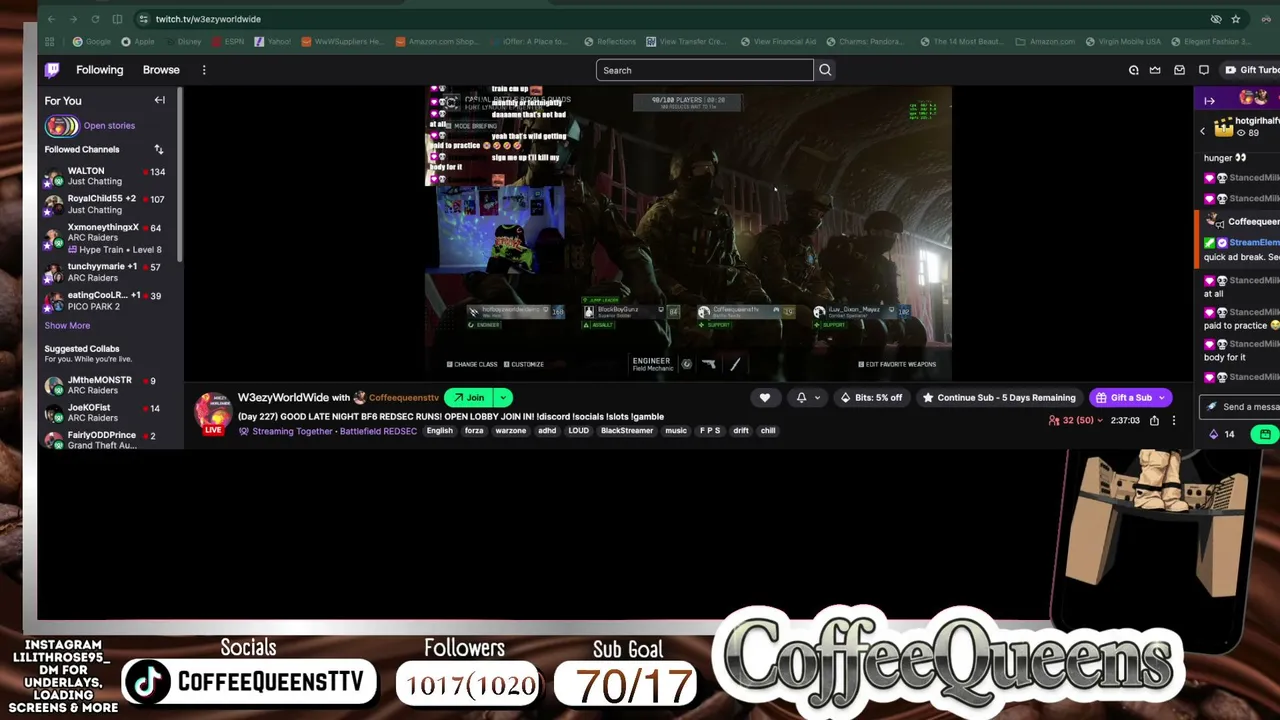Open the notifications inbox icon
This screenshot has width=1280, height=720.
click(x=1180, y=70)
